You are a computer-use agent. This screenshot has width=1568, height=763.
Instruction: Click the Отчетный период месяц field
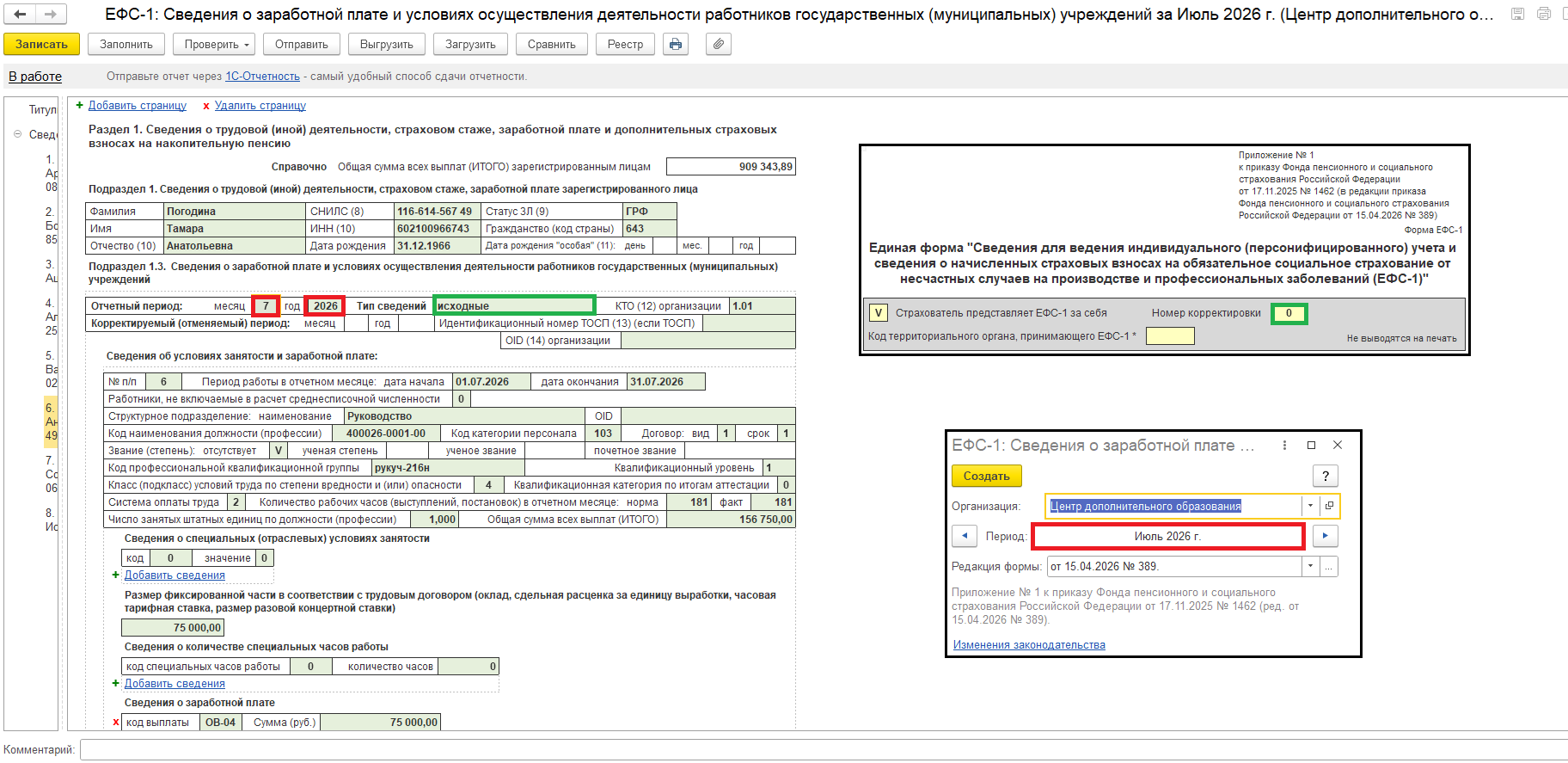point(266,305)
